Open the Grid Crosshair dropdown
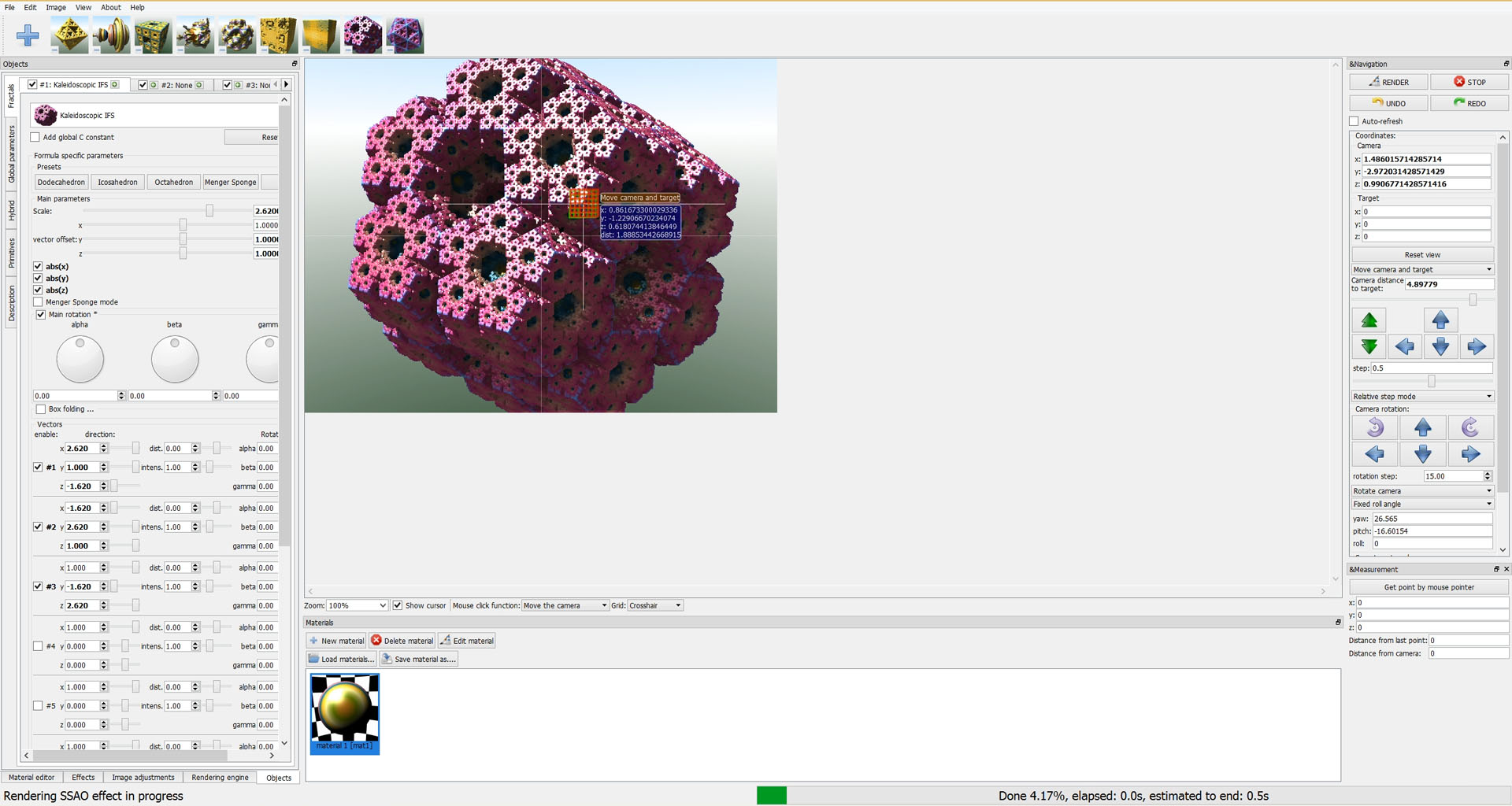 pyautogui.click(x=655, y=605)
